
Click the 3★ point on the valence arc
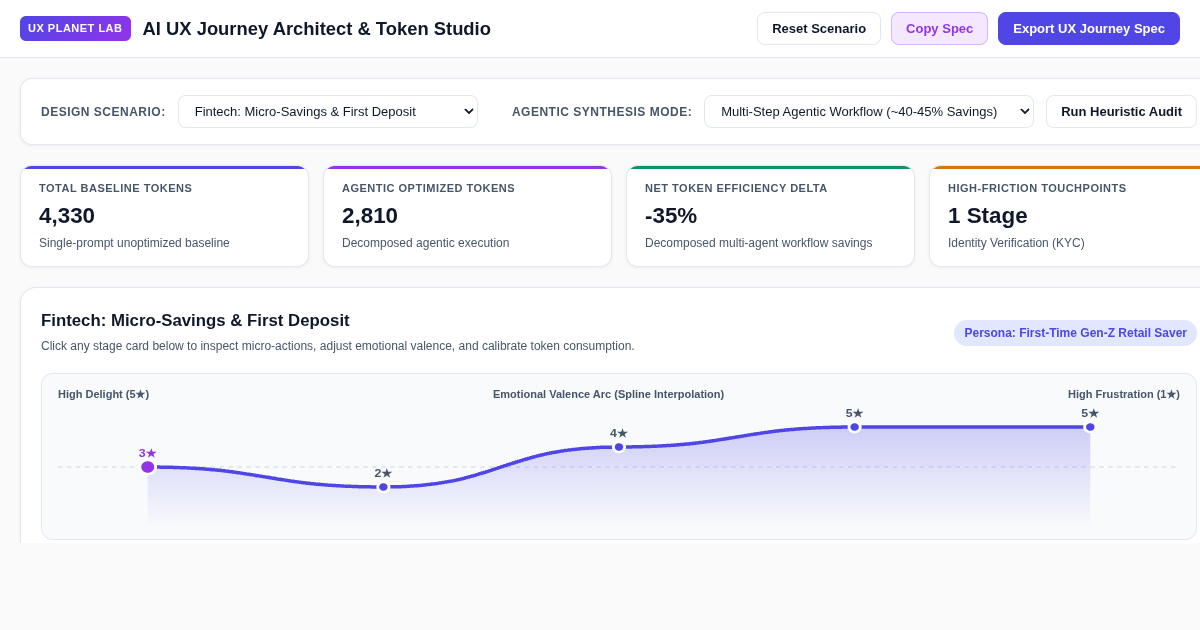[148, 467]
